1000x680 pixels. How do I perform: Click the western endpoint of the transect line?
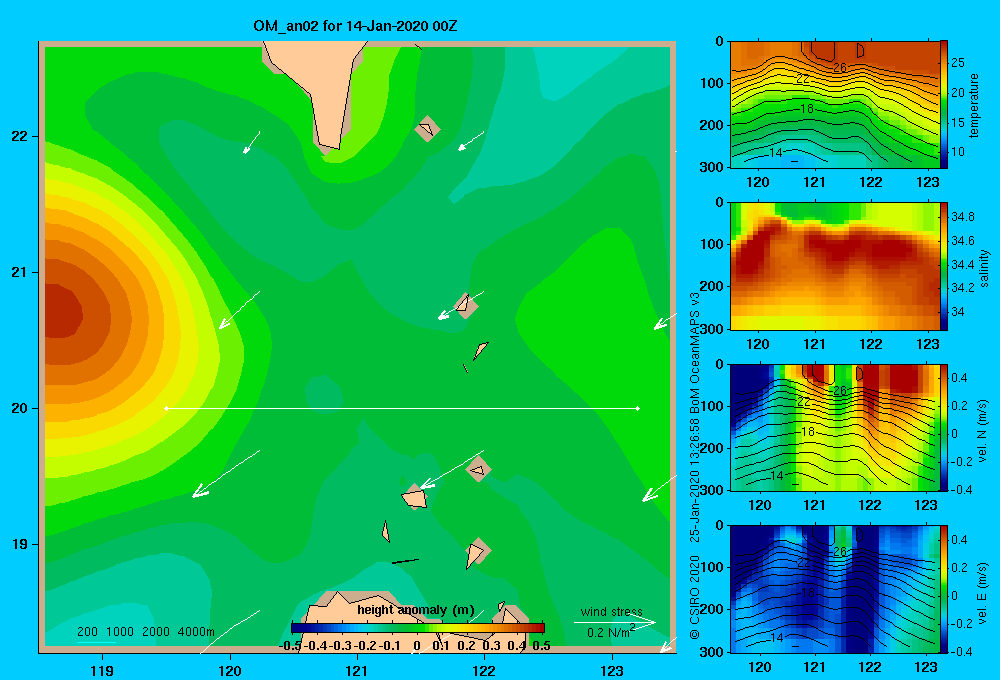coord(166,408)
